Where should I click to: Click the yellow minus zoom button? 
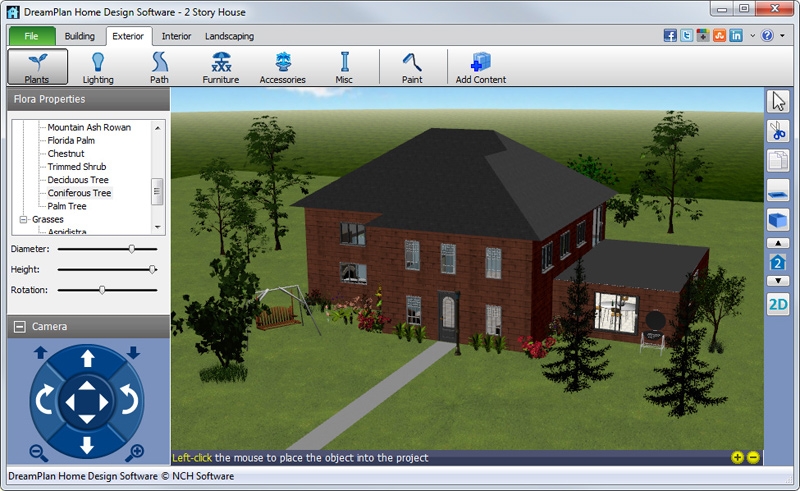[x=753, y=457]
